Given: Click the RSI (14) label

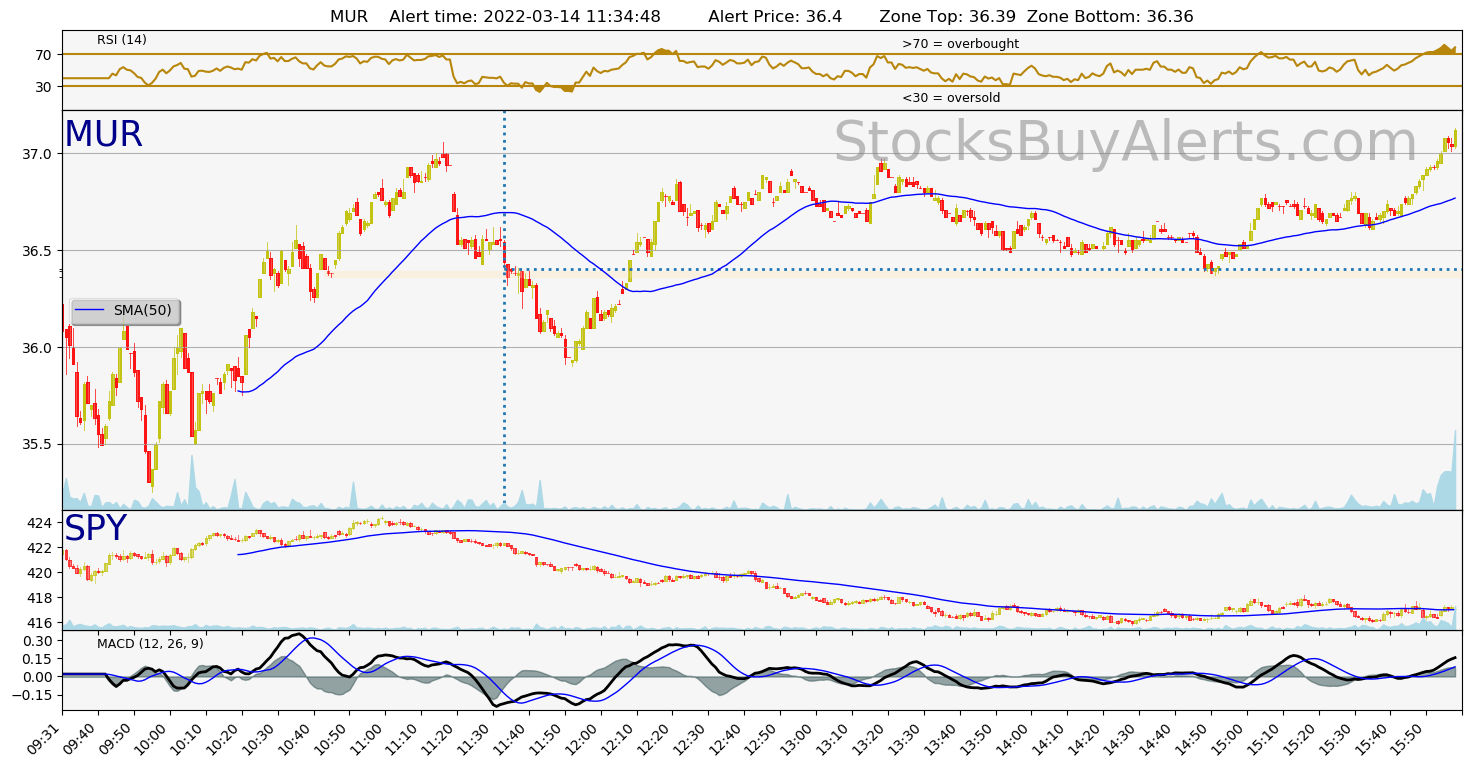Looking at the screenshot, I should (122, 40).
